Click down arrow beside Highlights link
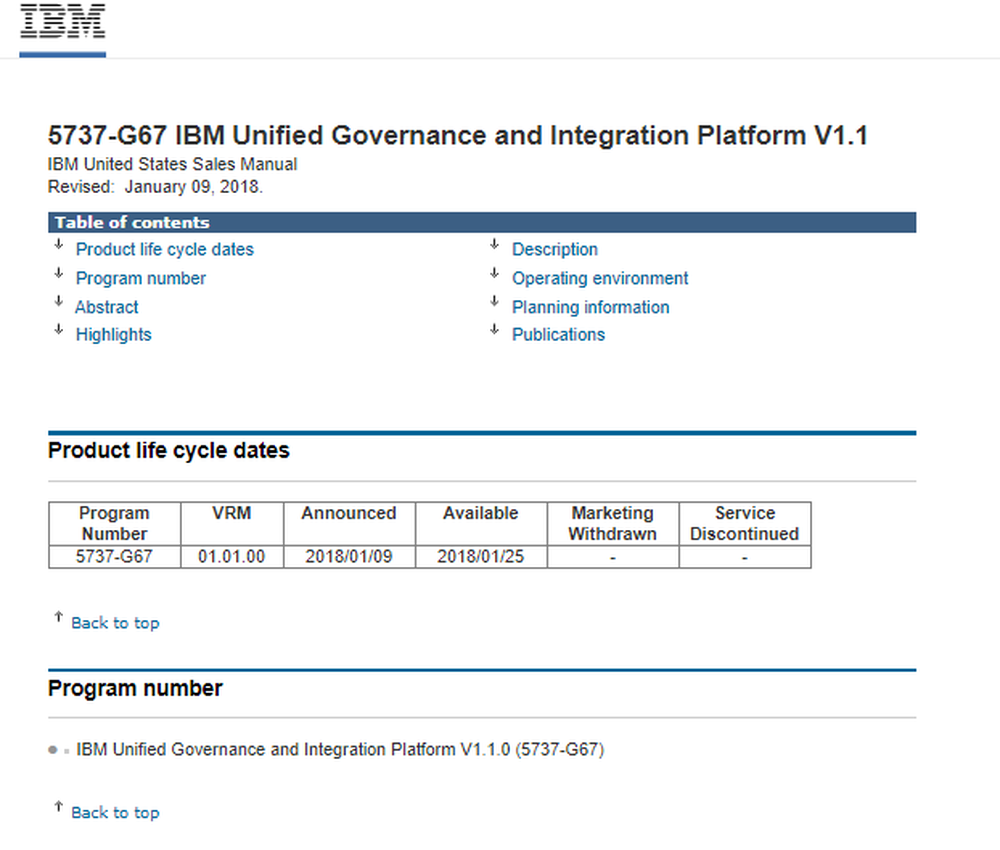This screenshot has width=1000, height=850. pos(59,329)
